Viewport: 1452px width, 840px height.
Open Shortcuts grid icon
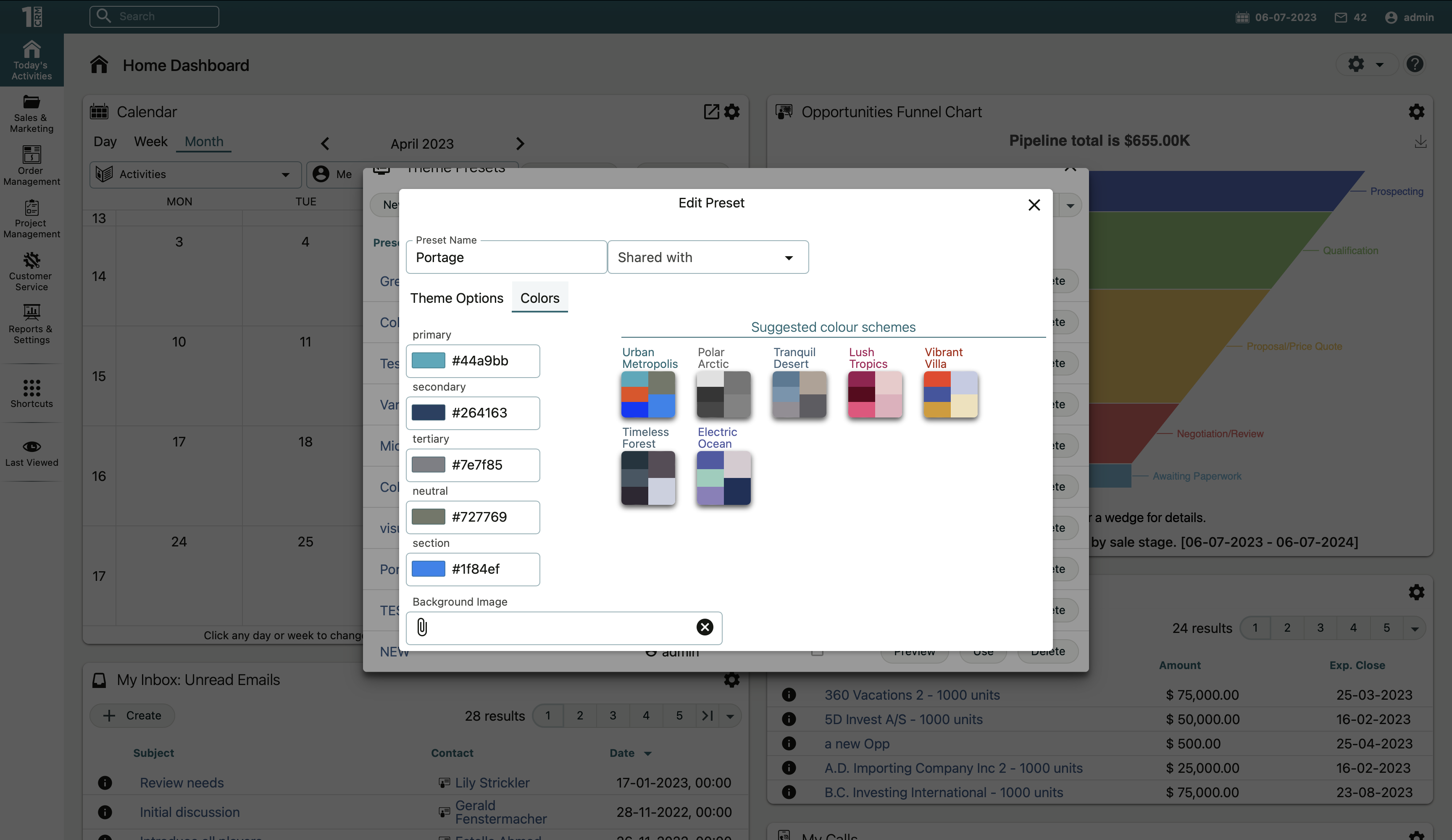point(32,393)
